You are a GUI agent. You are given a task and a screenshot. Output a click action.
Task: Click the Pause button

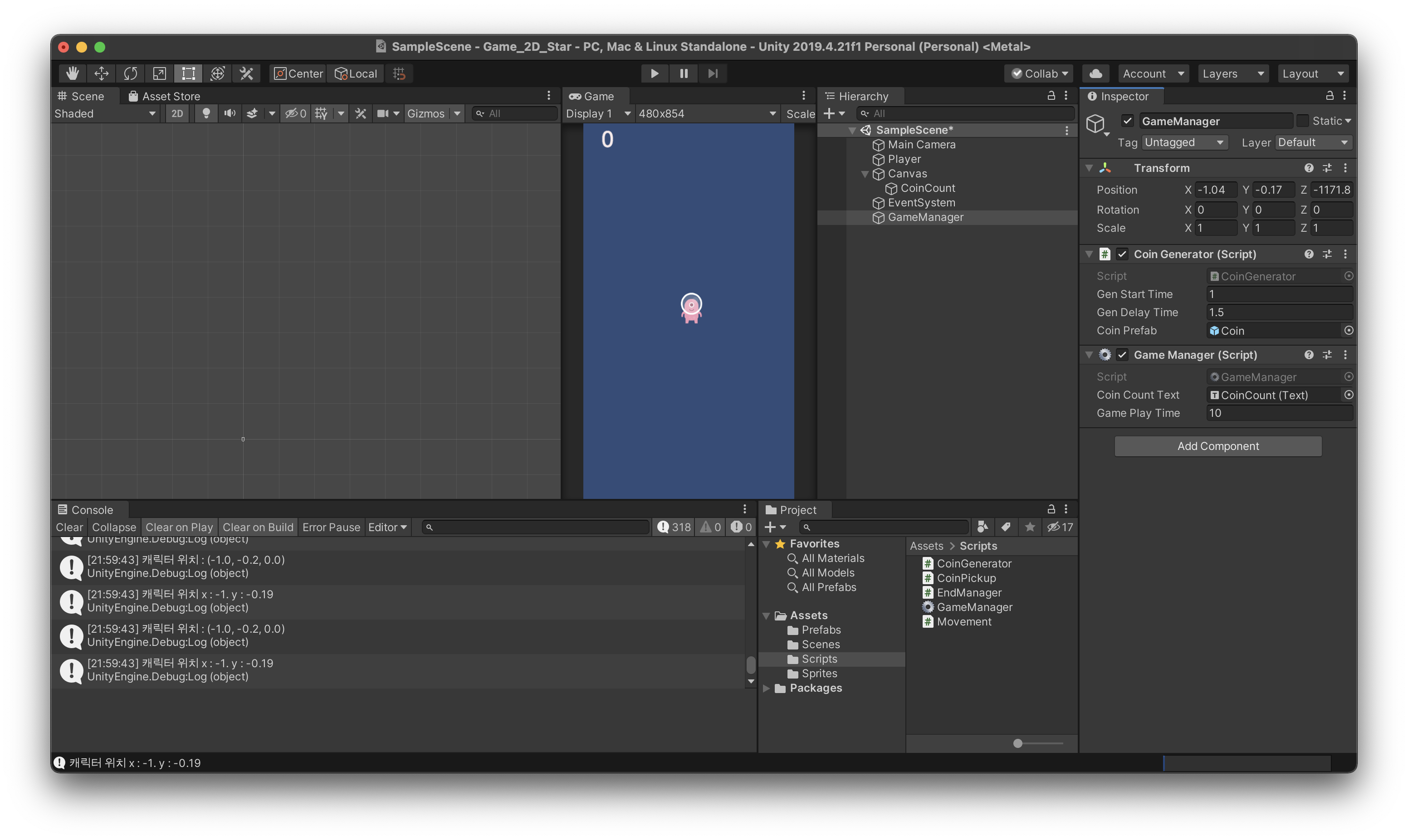[684, 73]
